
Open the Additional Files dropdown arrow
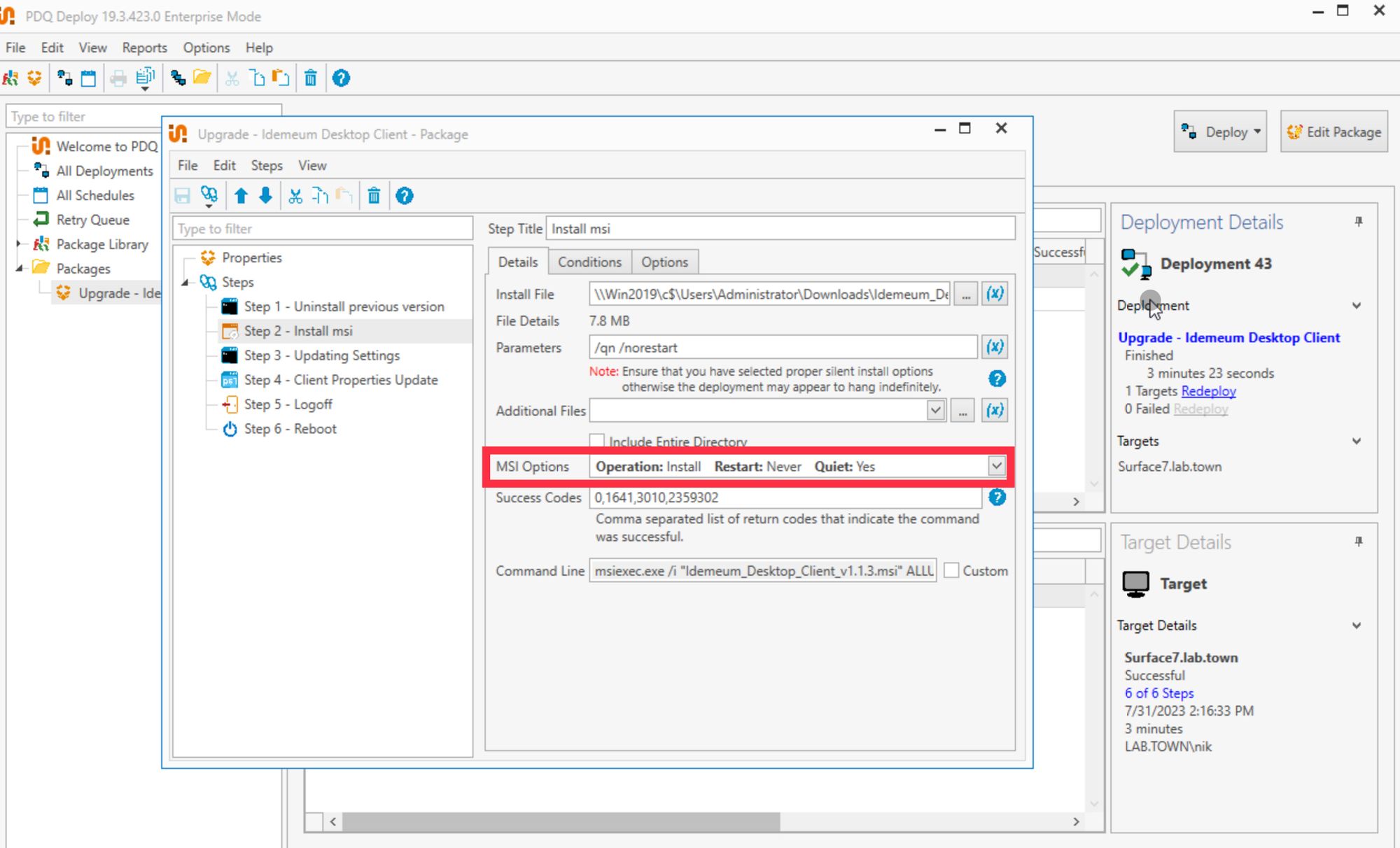[936, 411]
